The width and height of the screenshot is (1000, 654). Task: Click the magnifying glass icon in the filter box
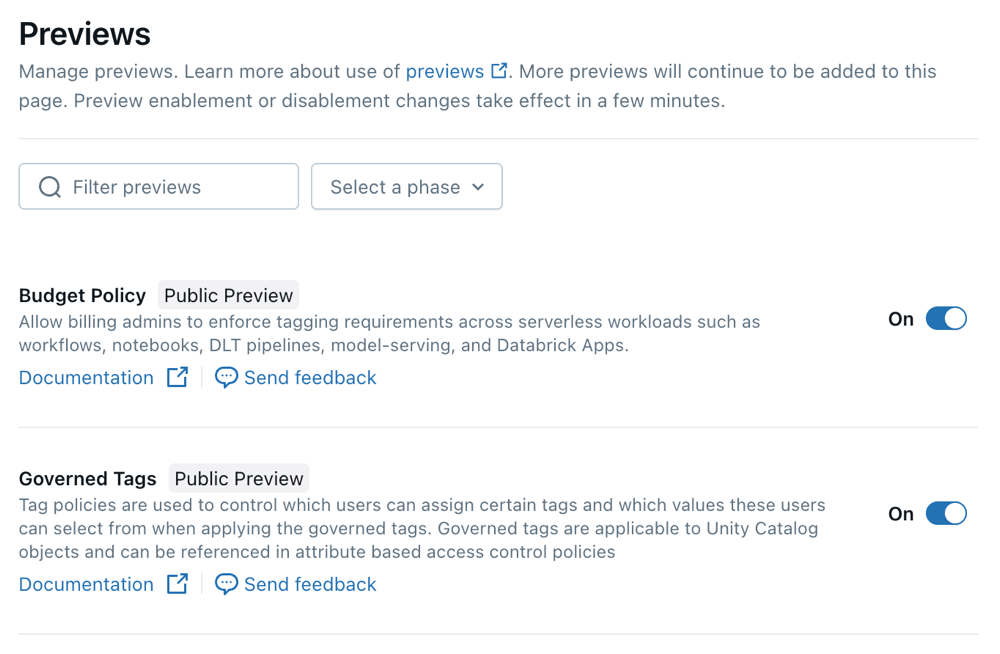49,187
